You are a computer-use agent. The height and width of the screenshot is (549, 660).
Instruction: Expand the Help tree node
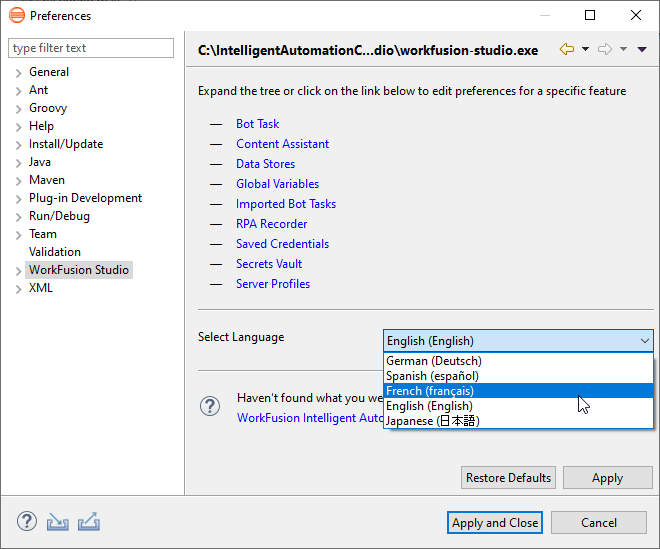[x=18, y=127]
